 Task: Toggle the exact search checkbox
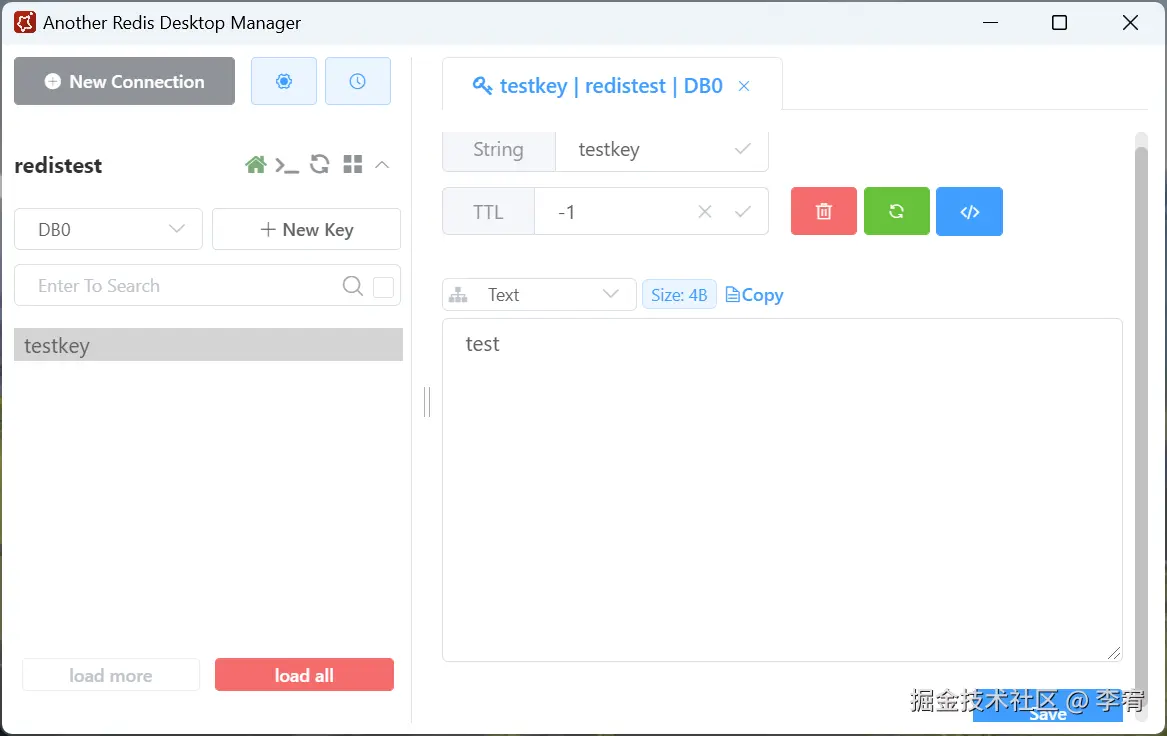click(x=383, y=287)
